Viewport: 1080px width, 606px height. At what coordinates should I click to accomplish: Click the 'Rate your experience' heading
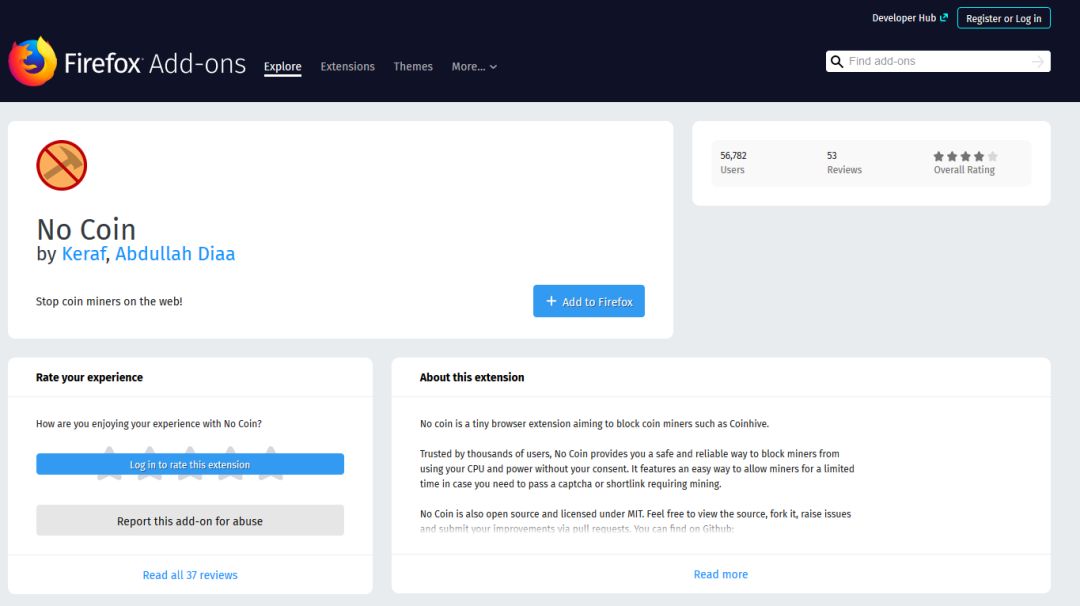coord(90,377)
